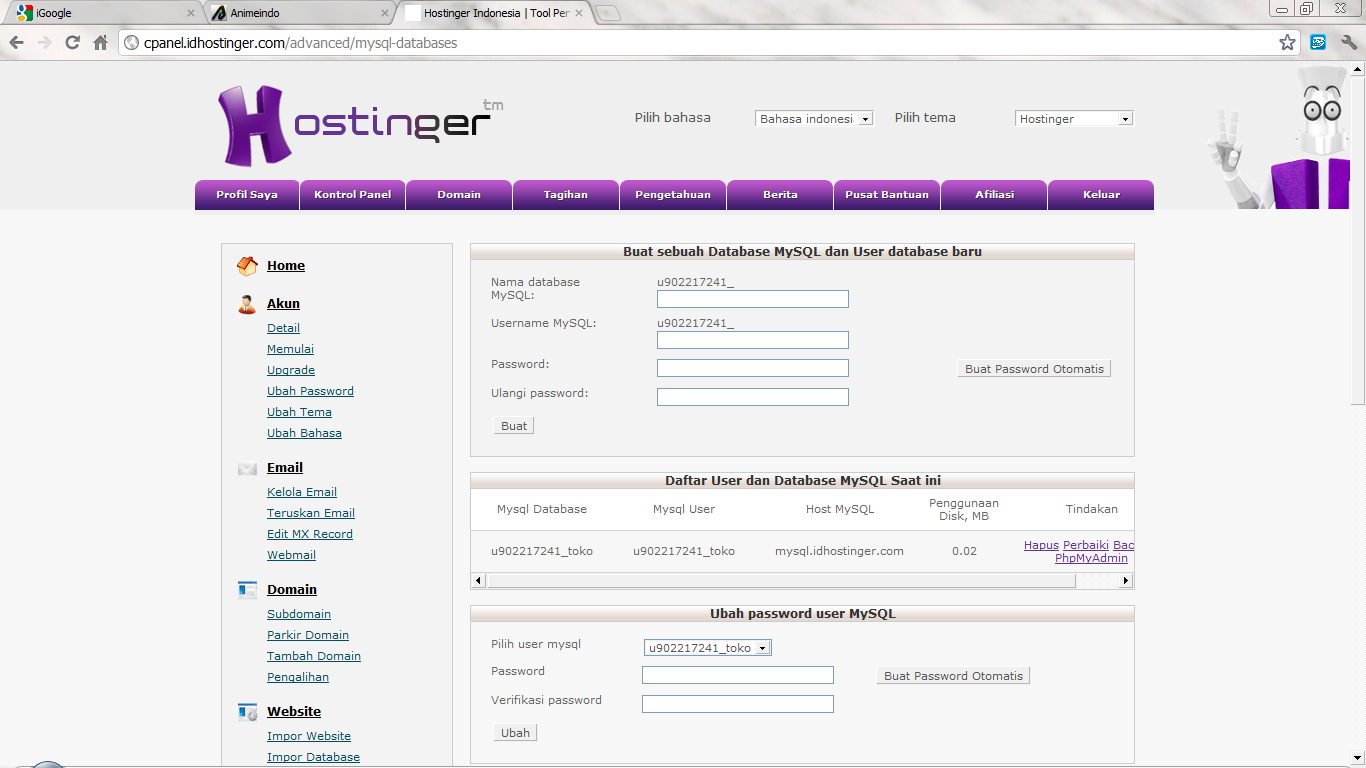
Task: Click the Verifikasi password field
Action: (x=738, y=704)
